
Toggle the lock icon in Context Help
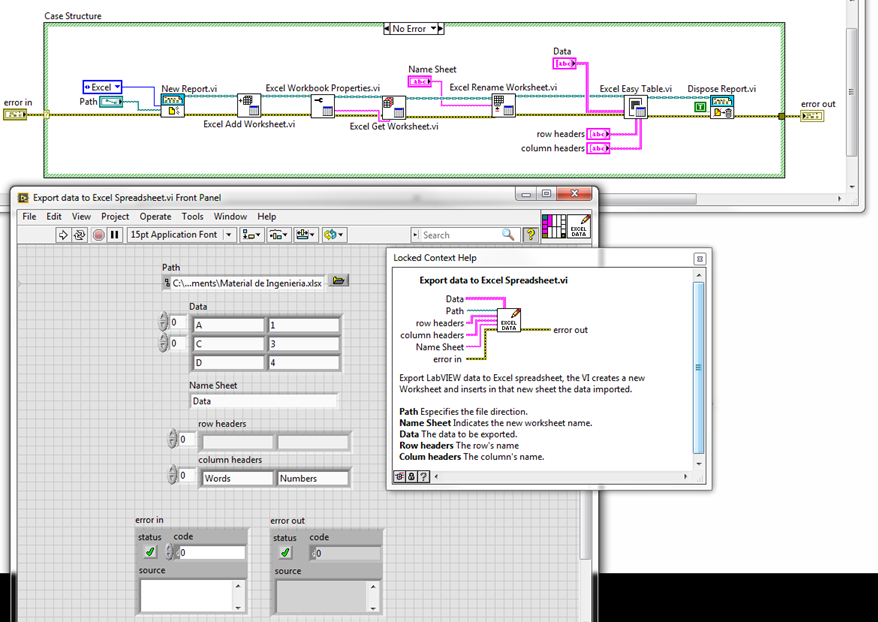(x=412, y=476)
